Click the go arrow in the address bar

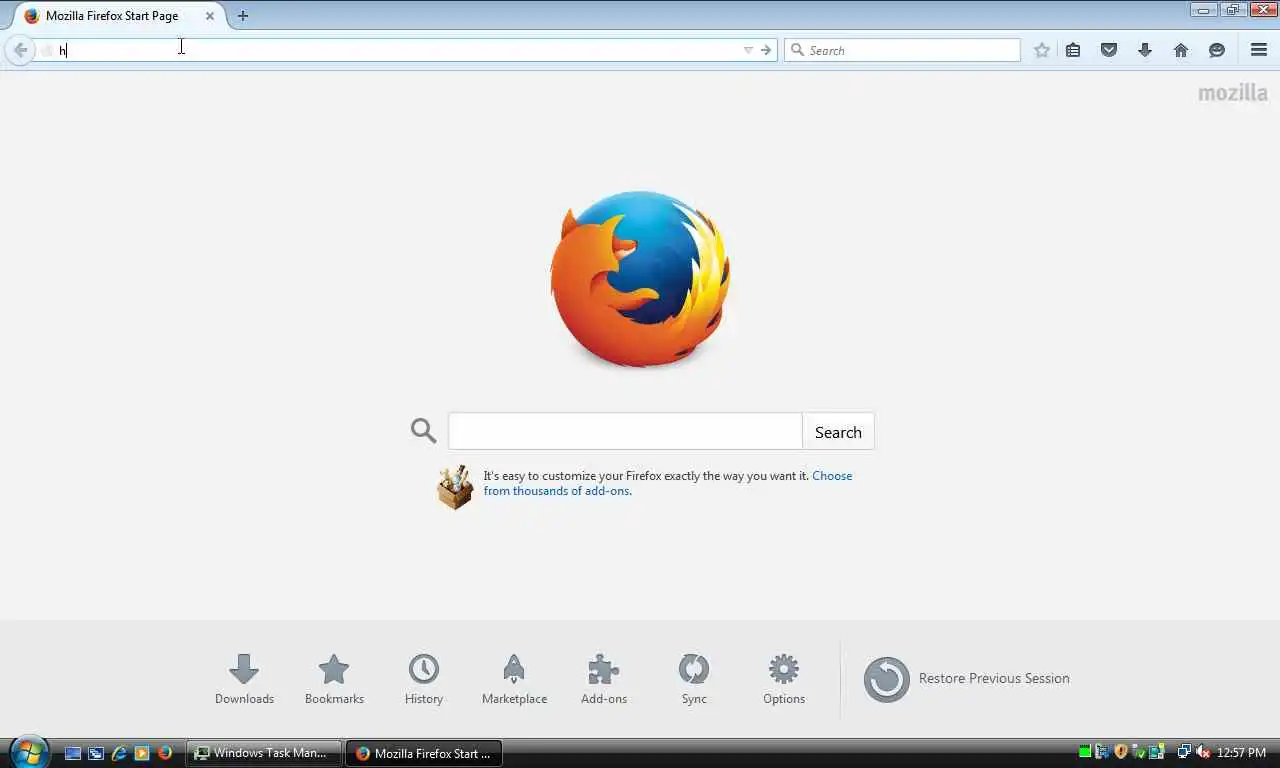(766, 50)
